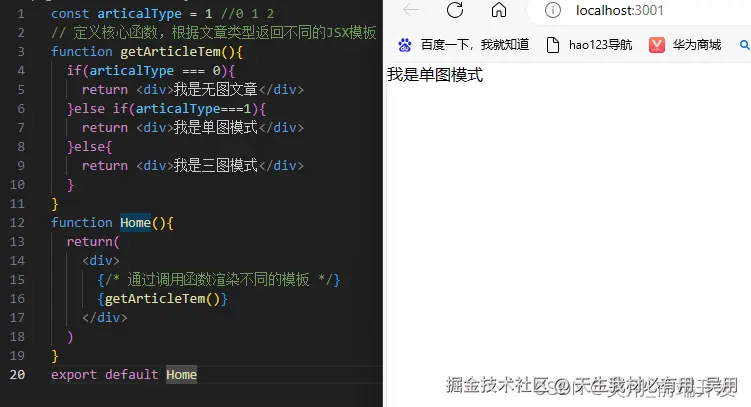Viewport: 751px width, 407px height.
Task: Click 我是单图模式 in code line 7
Action: [216, 127]
